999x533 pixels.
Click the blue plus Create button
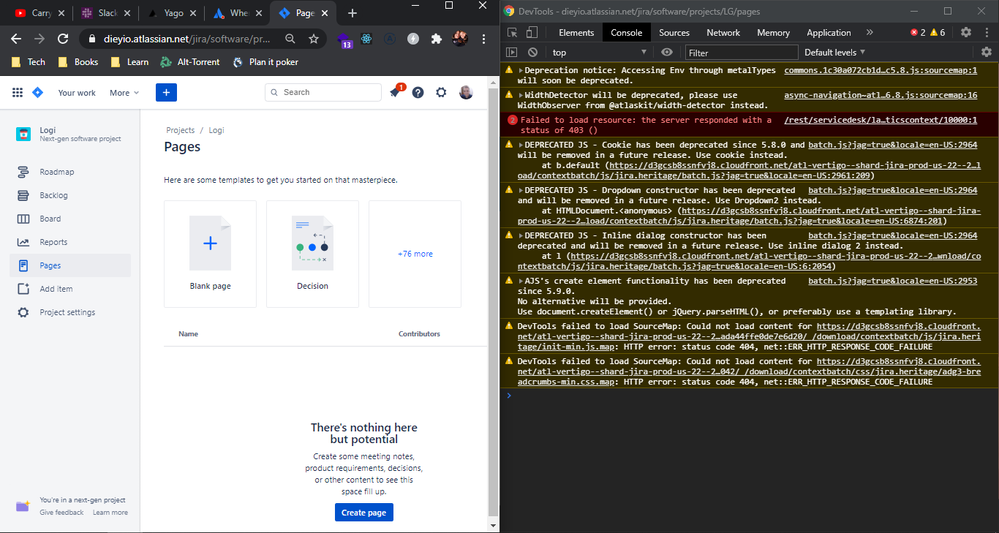(x=166, y=92)
